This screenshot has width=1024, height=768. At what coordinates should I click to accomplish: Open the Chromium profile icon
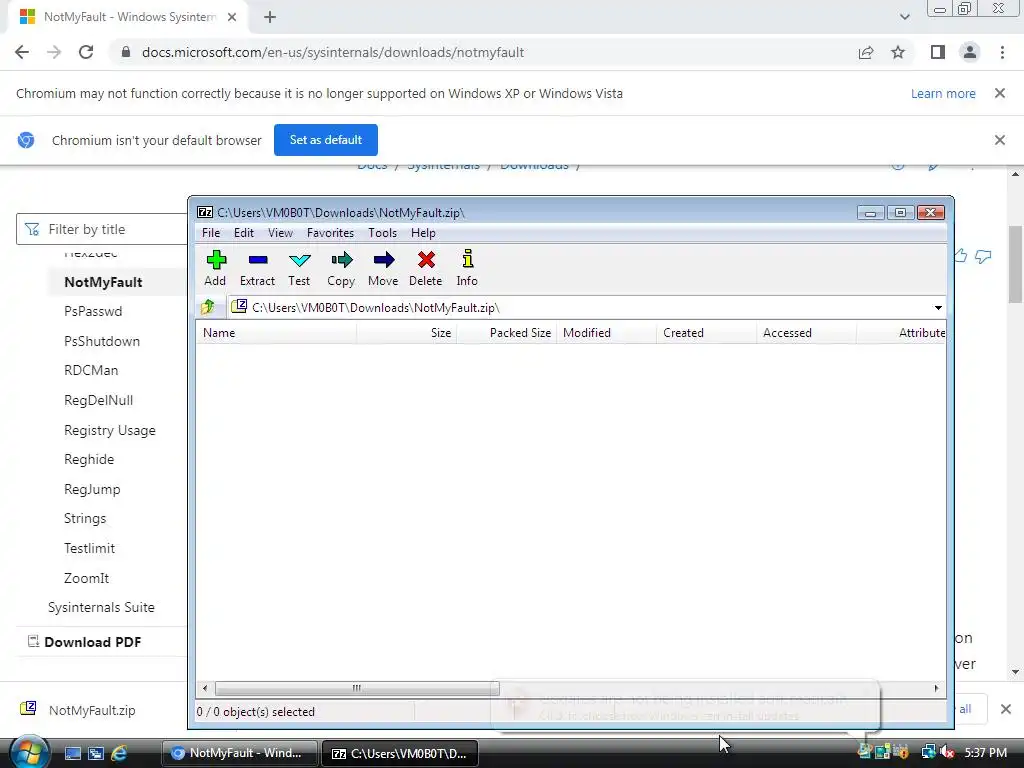click(970, 52)
